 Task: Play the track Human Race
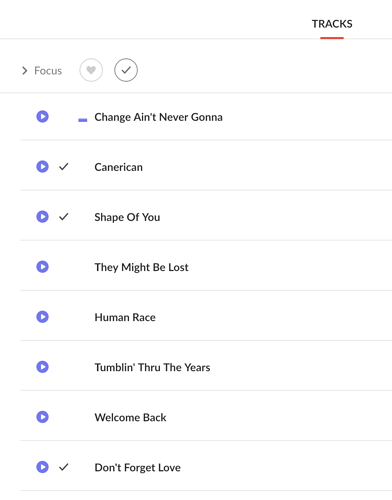(42, 317)
